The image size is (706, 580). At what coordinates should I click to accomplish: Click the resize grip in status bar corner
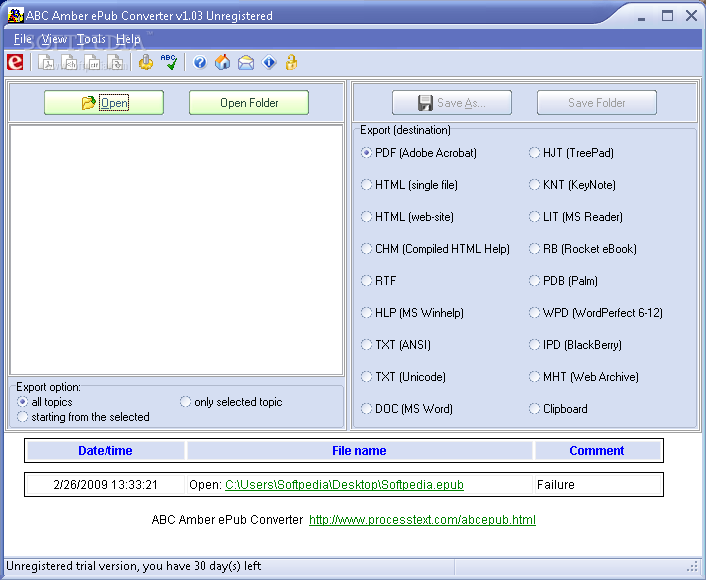click(x=692, y=566)
